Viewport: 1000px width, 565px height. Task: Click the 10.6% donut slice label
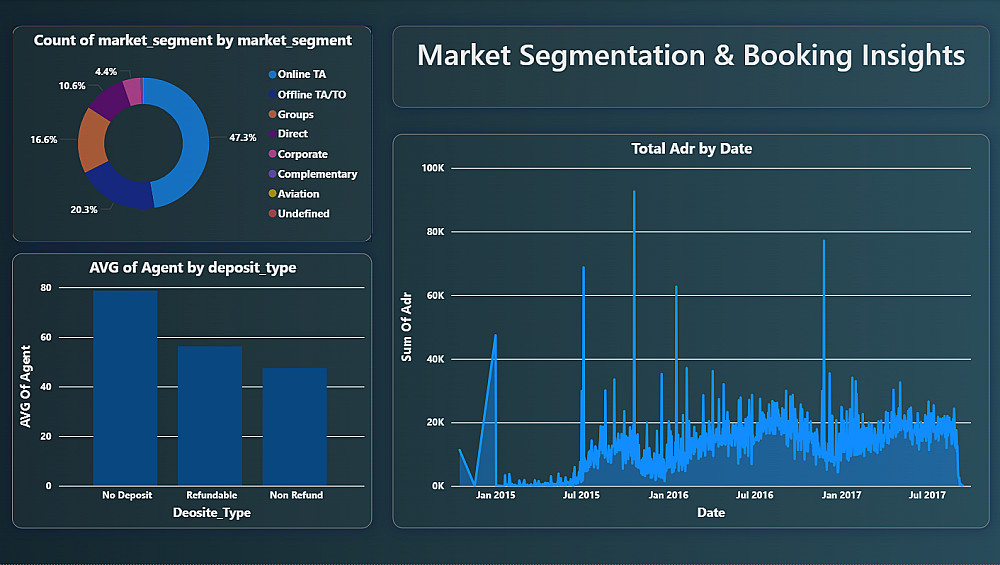tap(71, 86)
